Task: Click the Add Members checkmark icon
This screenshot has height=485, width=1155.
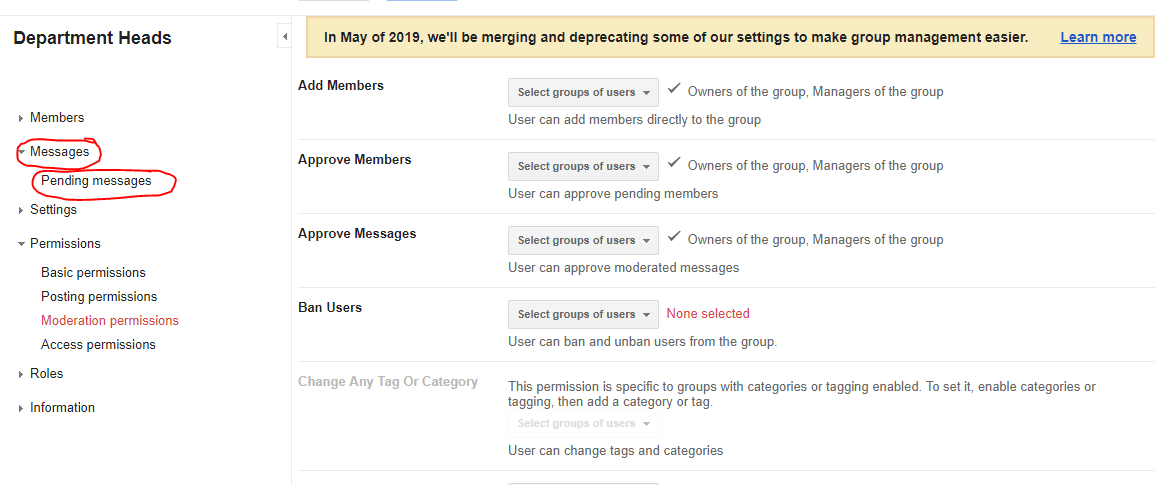Action: point(673,88)
